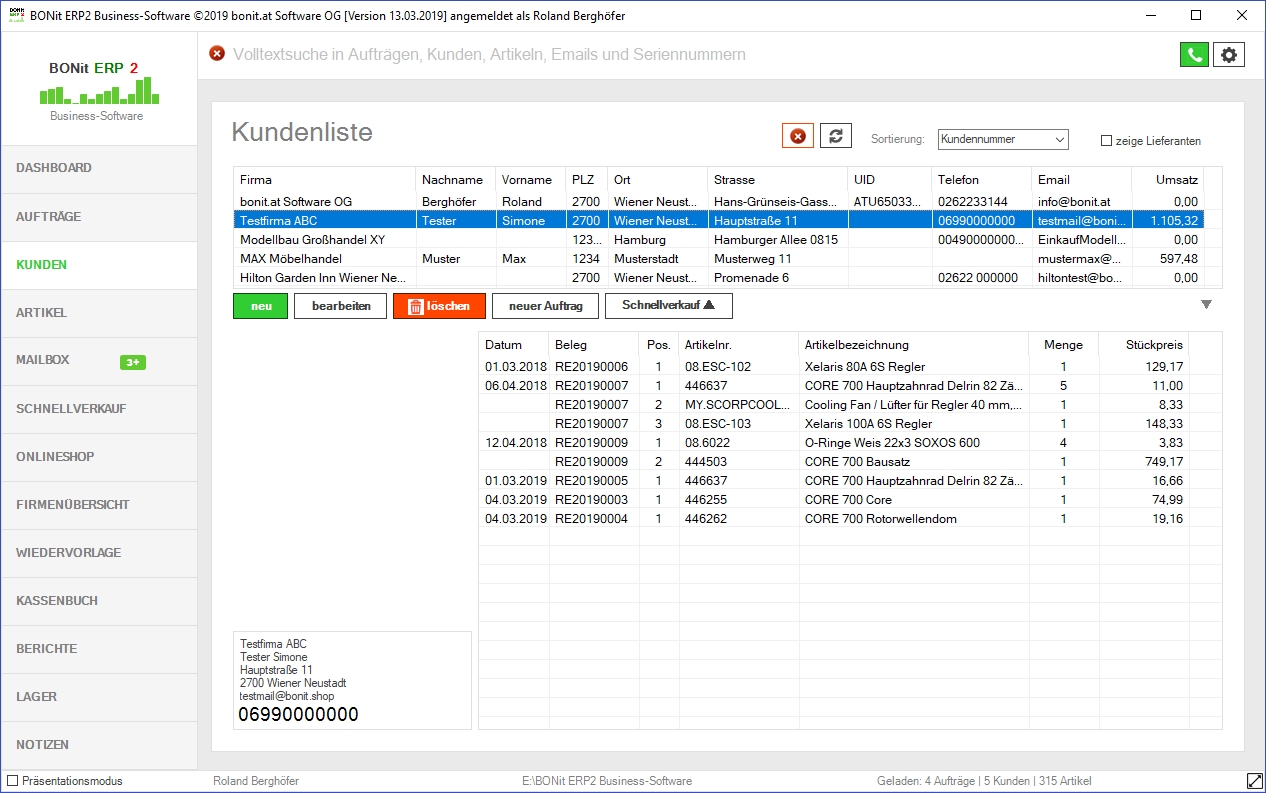Image resolution: width=1266 pixels, height=793 pixels.
Task: Click the PLZ column header
Action: [586, 180]
